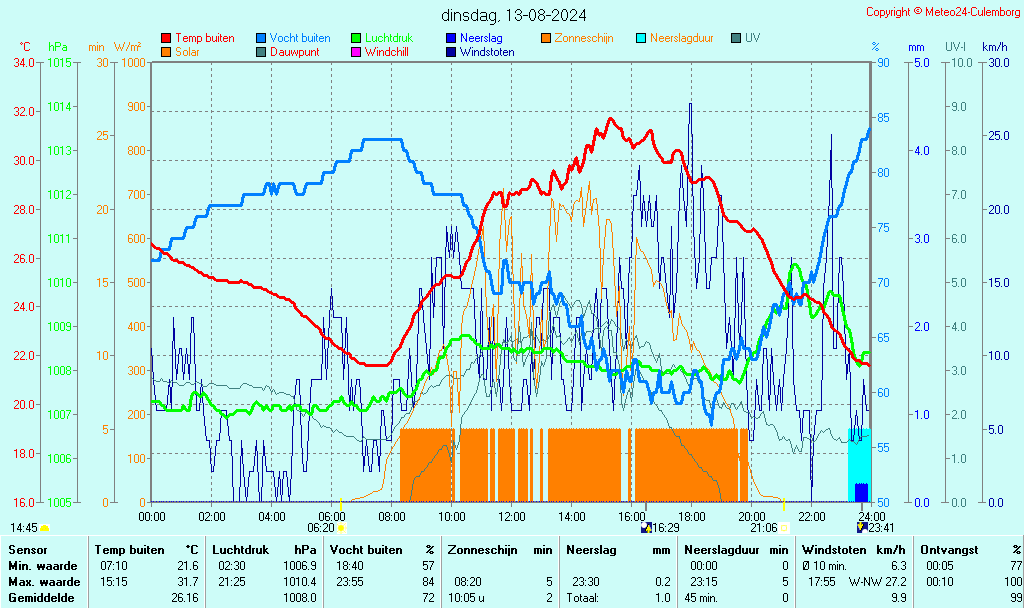1026x608 pixels.
Task: Click the blue Vocht buiten legend square
Action: [x=261, y=38]
